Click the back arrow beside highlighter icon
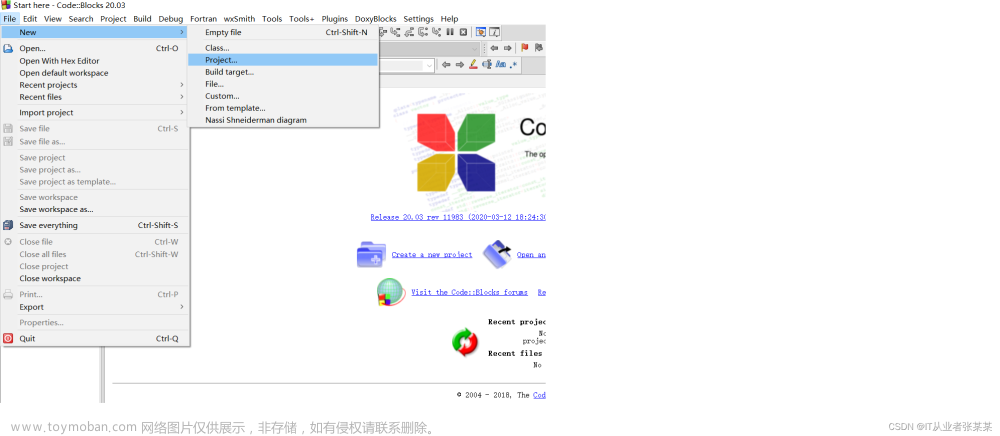Screen dimensions: 1000x436 [x=446, y=64]
